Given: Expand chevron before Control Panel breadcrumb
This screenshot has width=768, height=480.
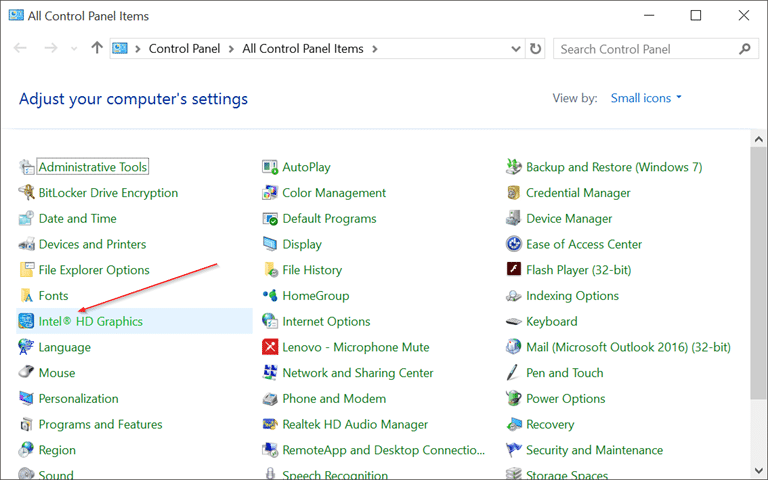Looking at the screenshot, I should pos(138,48).
